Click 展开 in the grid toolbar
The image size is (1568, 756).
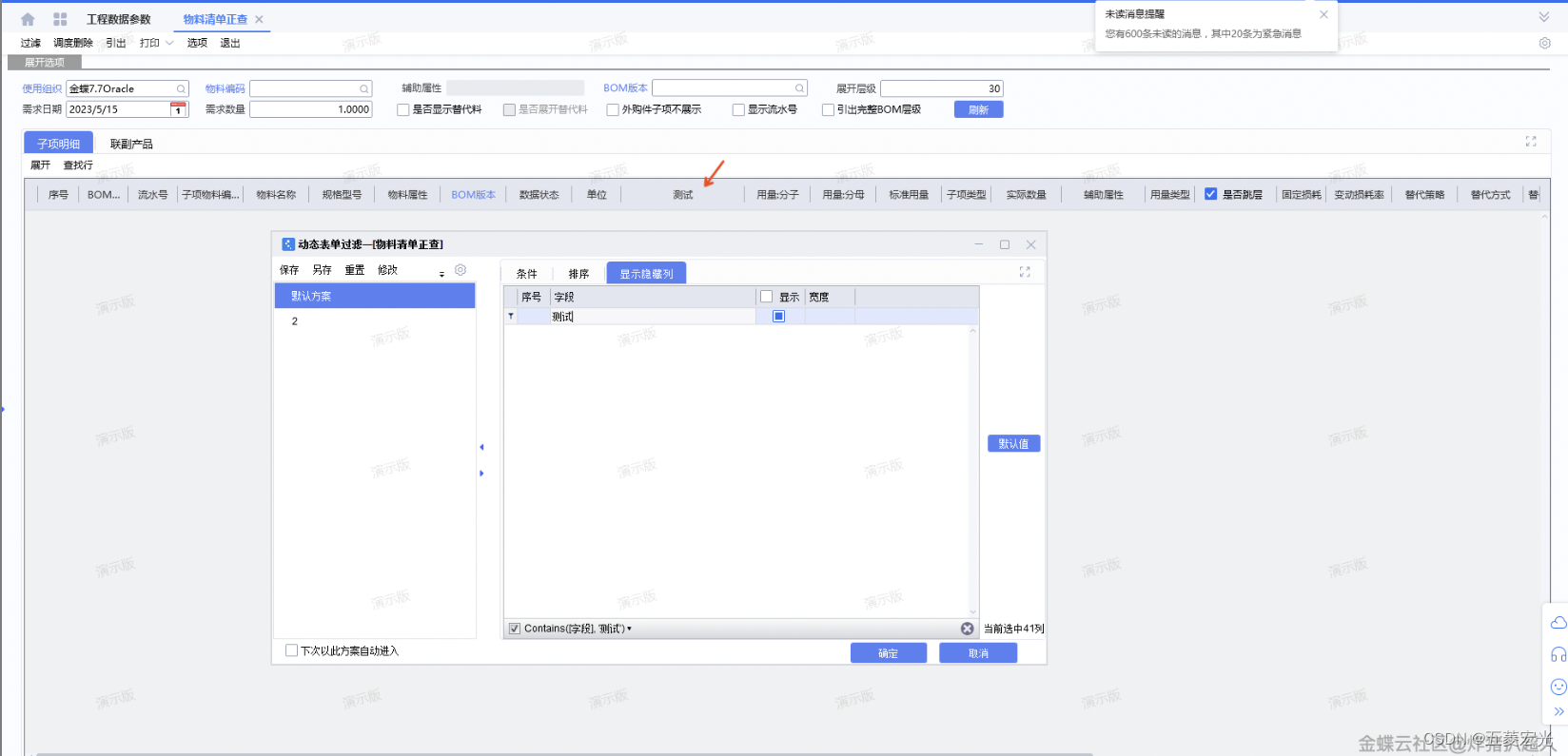point(40,165)
